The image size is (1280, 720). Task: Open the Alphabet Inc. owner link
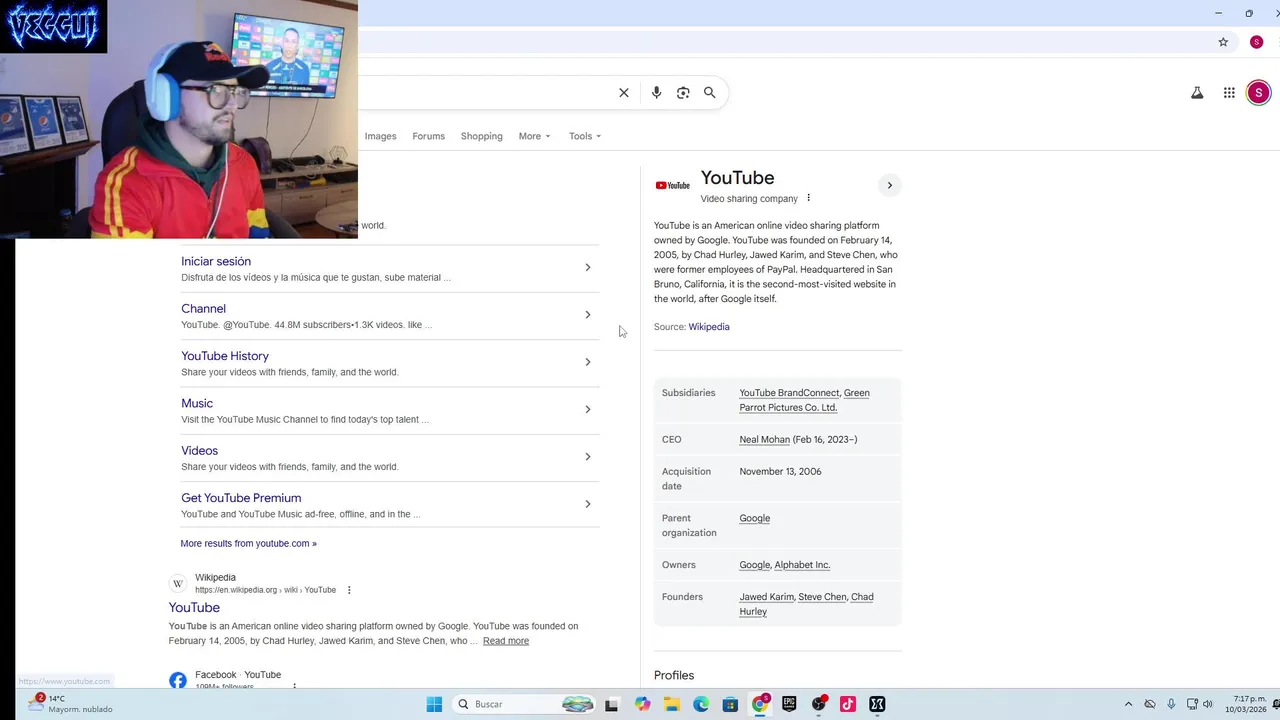click(802, 565)
